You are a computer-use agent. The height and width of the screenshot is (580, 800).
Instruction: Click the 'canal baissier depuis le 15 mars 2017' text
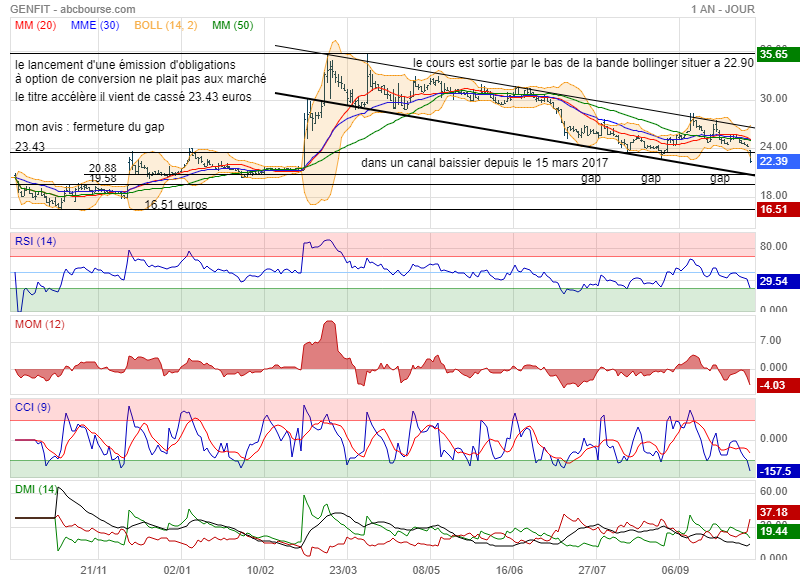(x=485, y=163)
